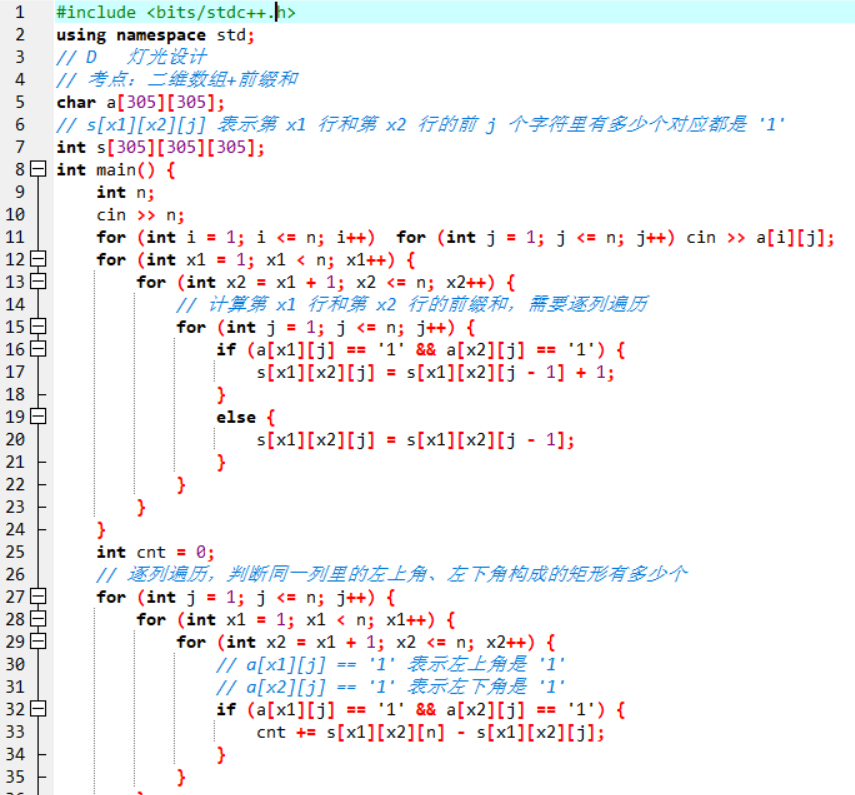Collapse the main() function fold on line 8
The width and height of the screenshot is (855, 795).
click(x=39, y=169)
